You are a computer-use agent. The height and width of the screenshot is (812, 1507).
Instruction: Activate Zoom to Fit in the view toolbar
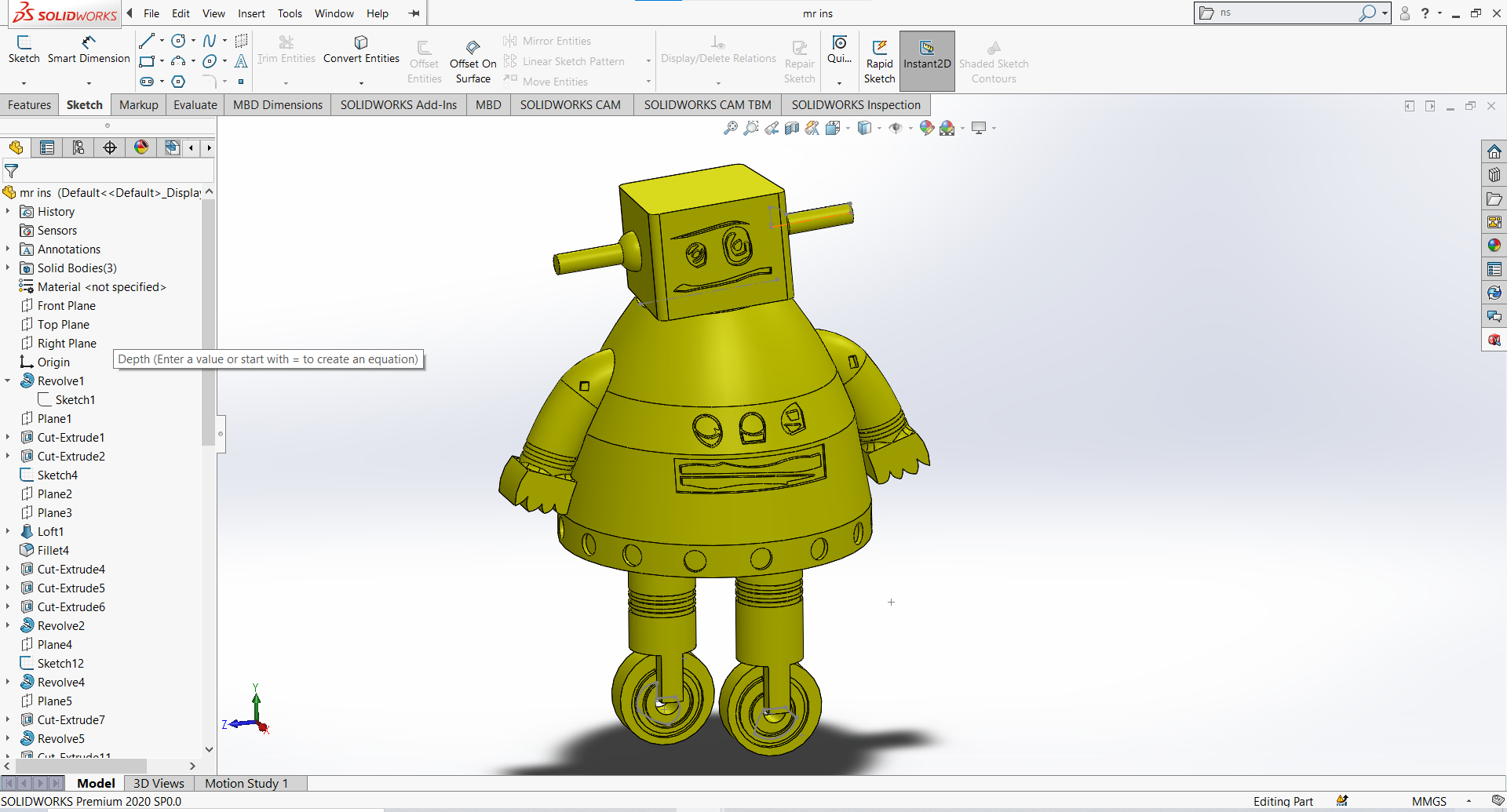tap(730, 128)
